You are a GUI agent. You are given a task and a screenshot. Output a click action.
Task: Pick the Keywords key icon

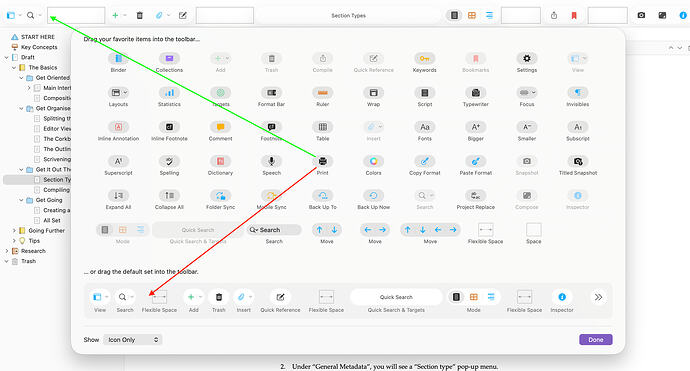click(424, 59)
